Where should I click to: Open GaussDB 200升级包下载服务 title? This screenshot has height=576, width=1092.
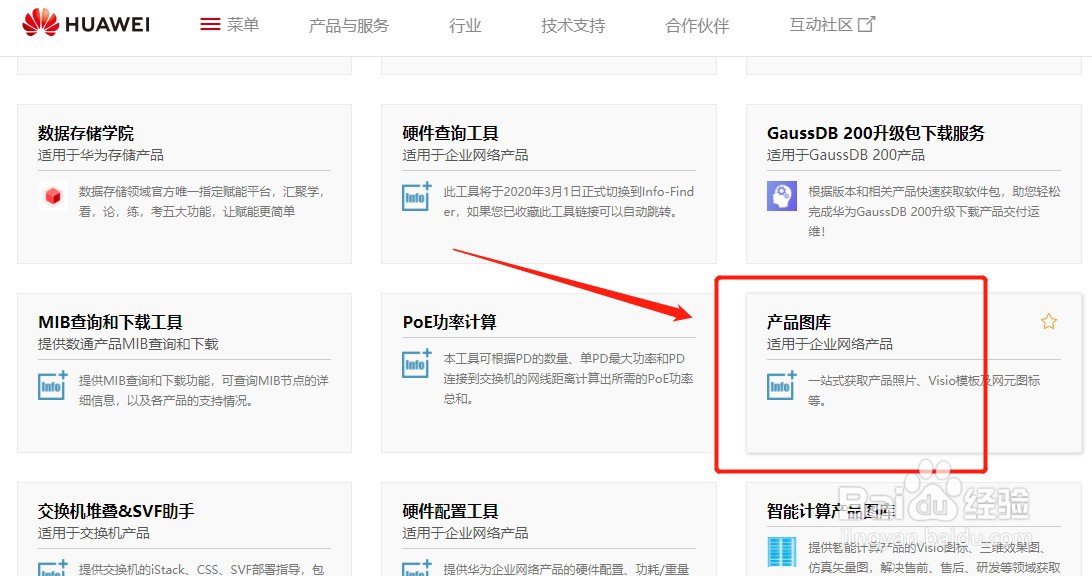876,133
